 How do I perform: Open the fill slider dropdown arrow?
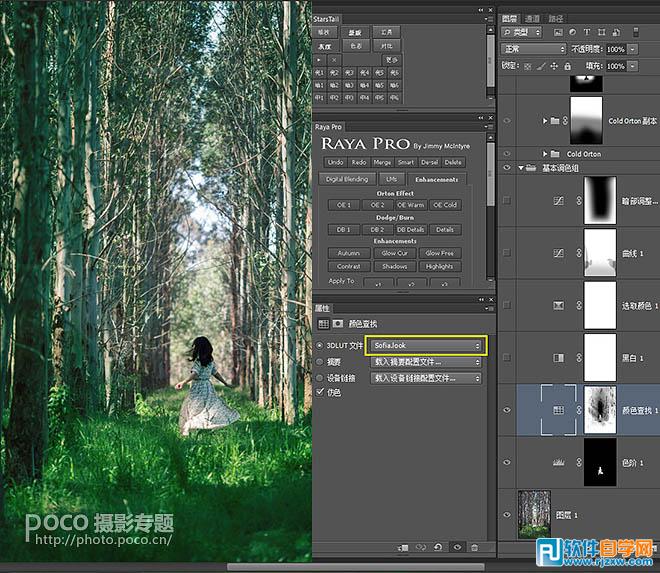[633, 66]
